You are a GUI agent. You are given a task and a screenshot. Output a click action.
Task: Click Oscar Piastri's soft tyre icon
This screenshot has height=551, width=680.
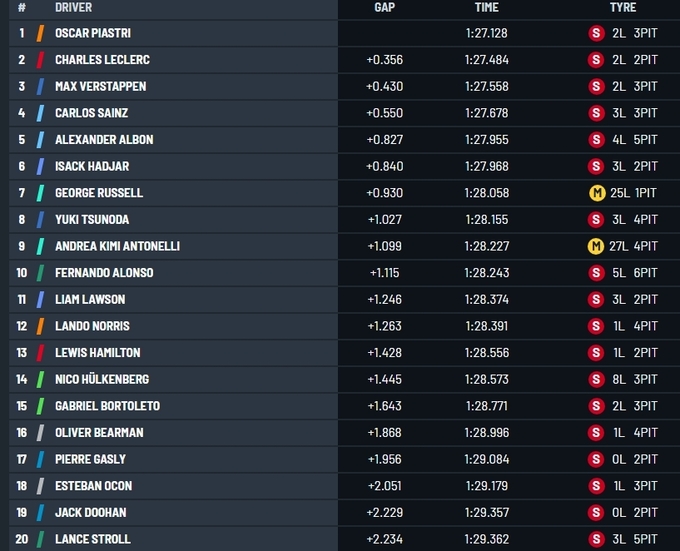coord(596,33)
